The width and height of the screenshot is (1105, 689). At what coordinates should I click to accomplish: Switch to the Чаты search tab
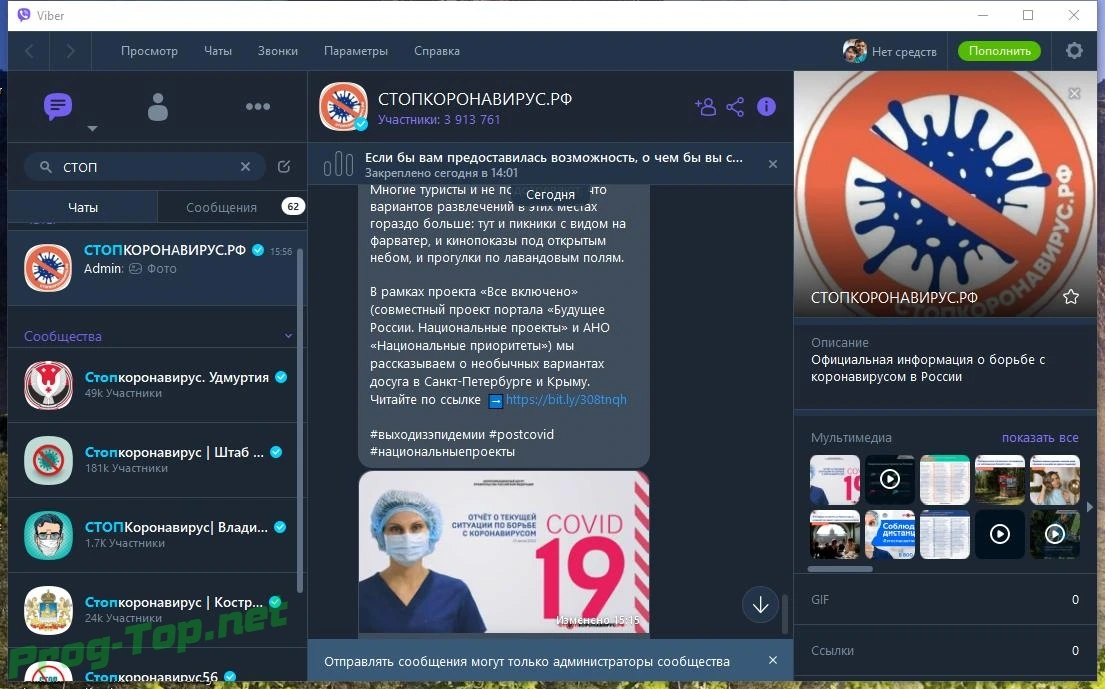coord(82,207)
